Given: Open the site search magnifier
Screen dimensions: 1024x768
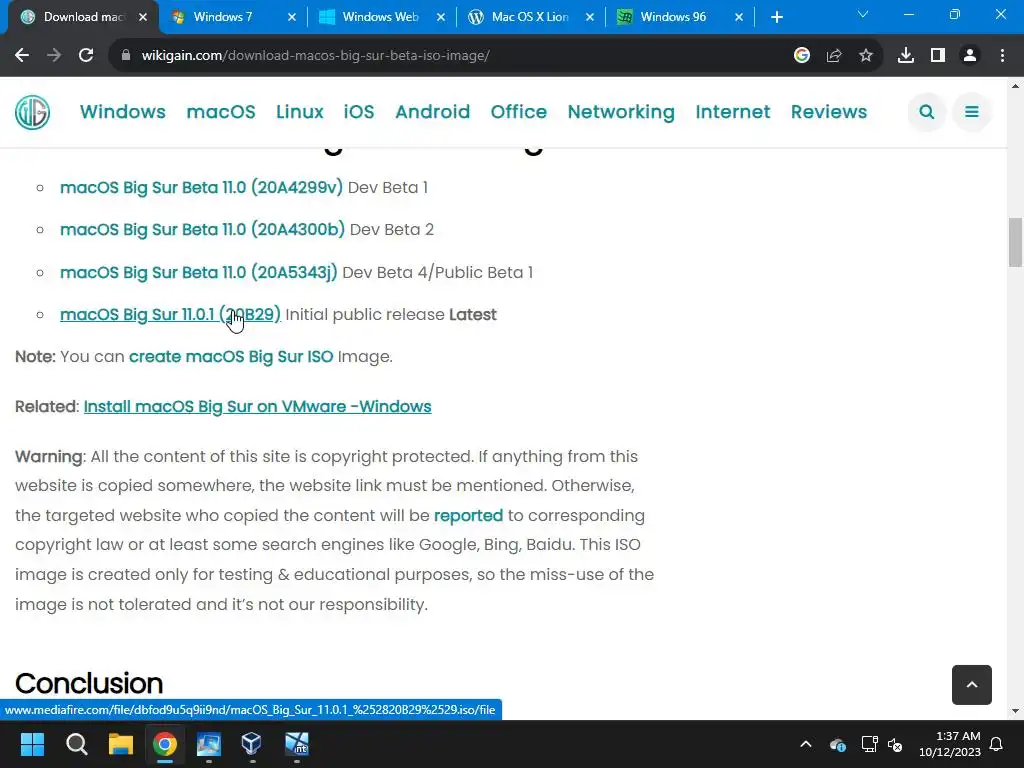Looking at the screenshot, I should point(926,112).
